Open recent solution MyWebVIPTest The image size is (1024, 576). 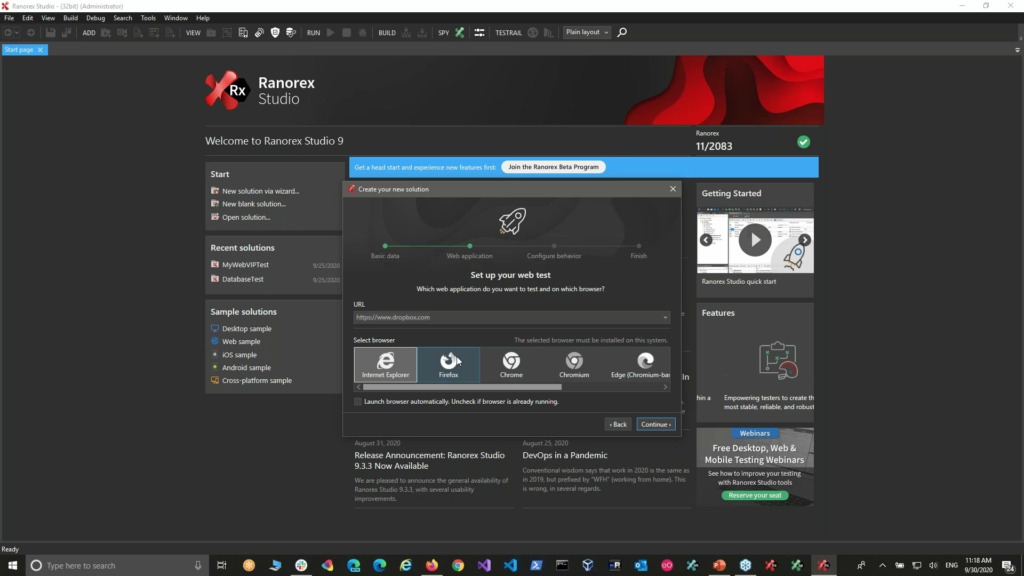245,264
